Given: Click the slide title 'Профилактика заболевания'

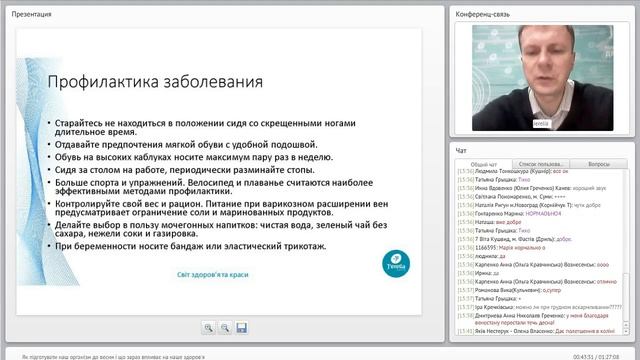Looking at the screenshot, I should point(155,82).
